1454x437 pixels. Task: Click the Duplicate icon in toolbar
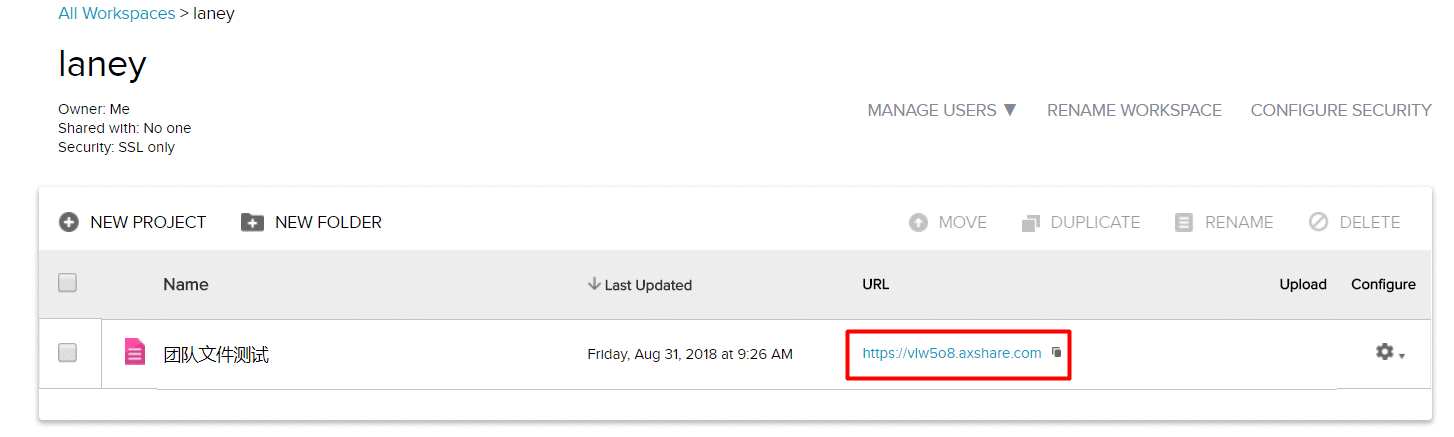tap(1031, 222)
